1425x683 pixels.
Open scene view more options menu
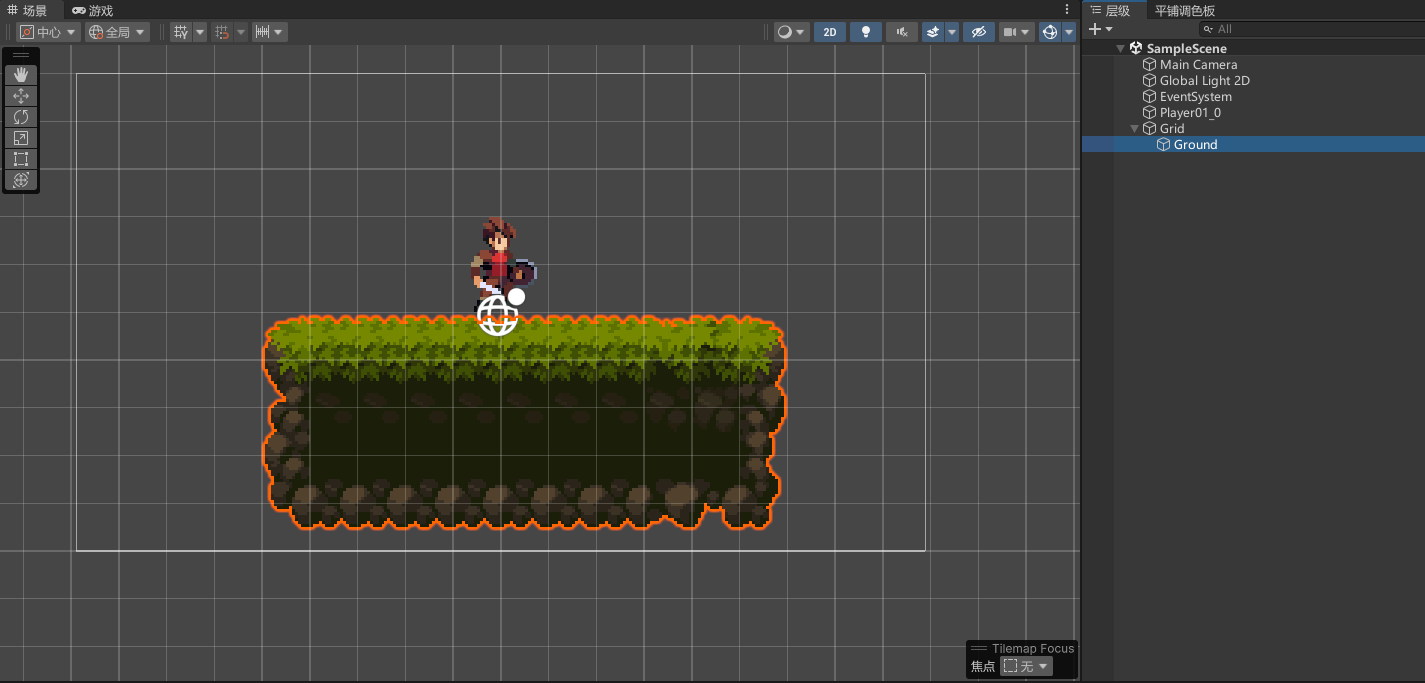[x=1067, y=9]
